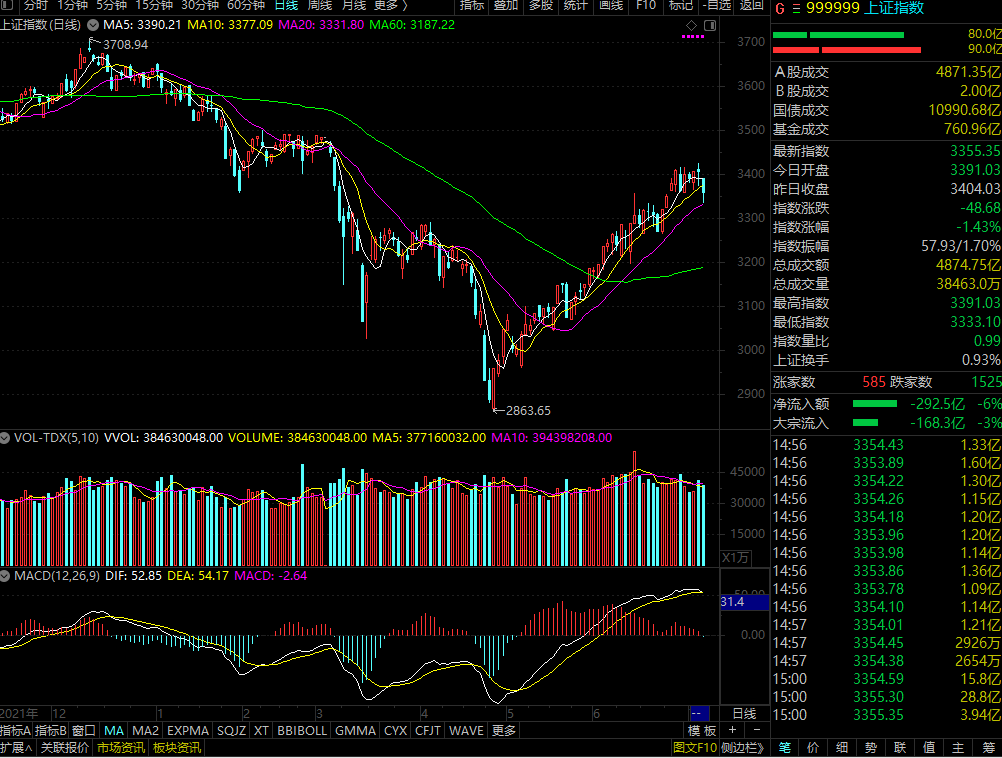Open the 市场资讯 market news tab

pos(120,748)
